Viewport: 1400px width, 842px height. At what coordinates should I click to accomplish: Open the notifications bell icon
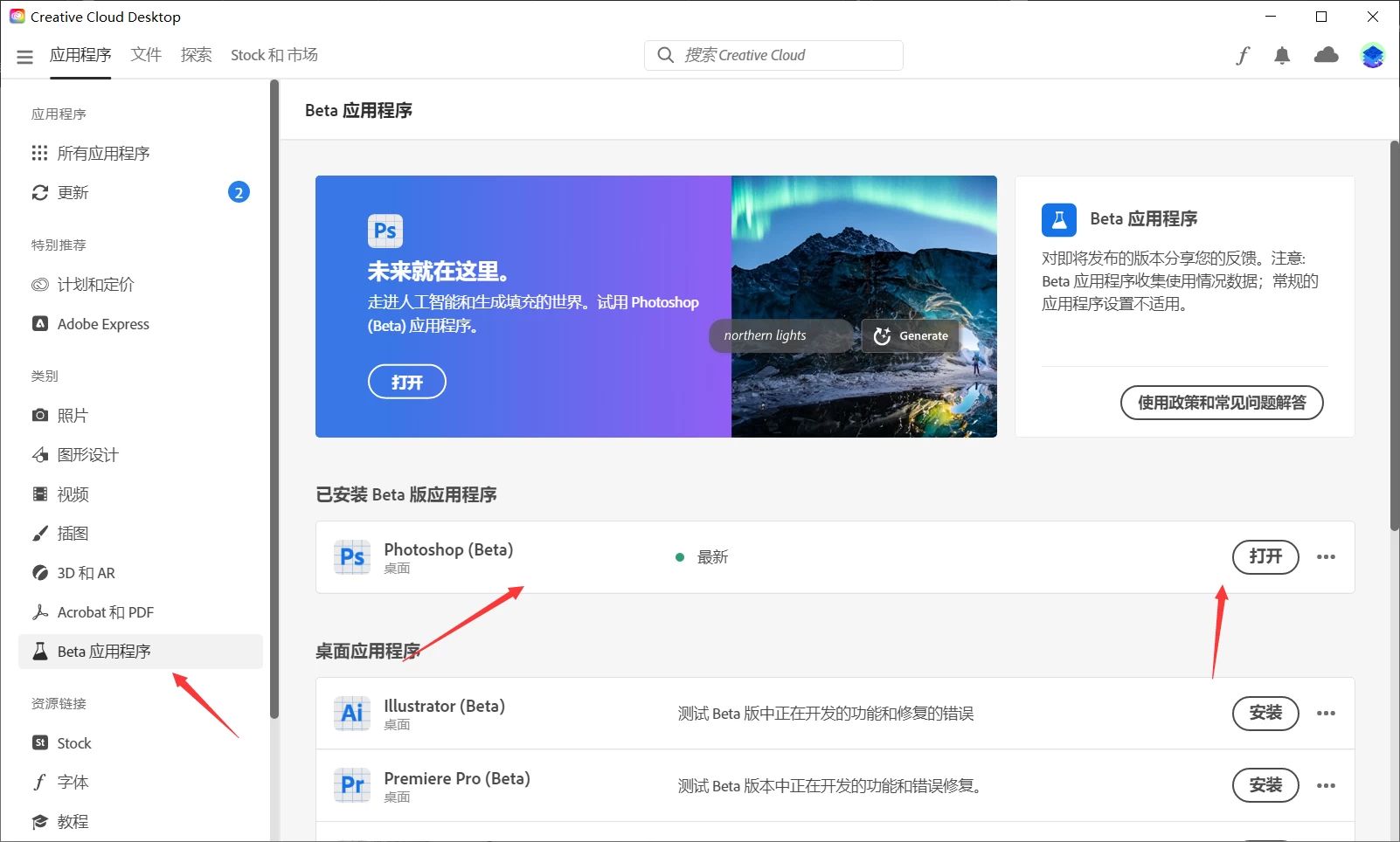tap(1282, 56)
